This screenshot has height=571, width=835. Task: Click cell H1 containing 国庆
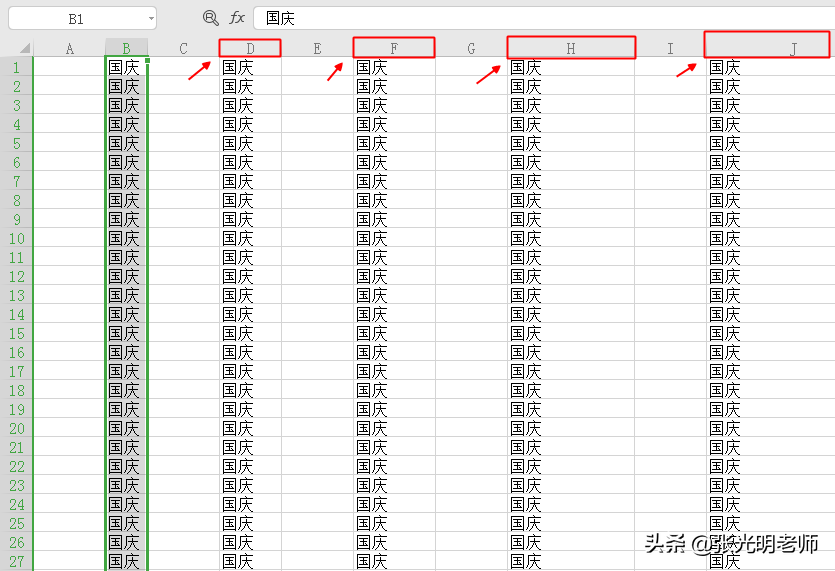click(x=571, y=67)
